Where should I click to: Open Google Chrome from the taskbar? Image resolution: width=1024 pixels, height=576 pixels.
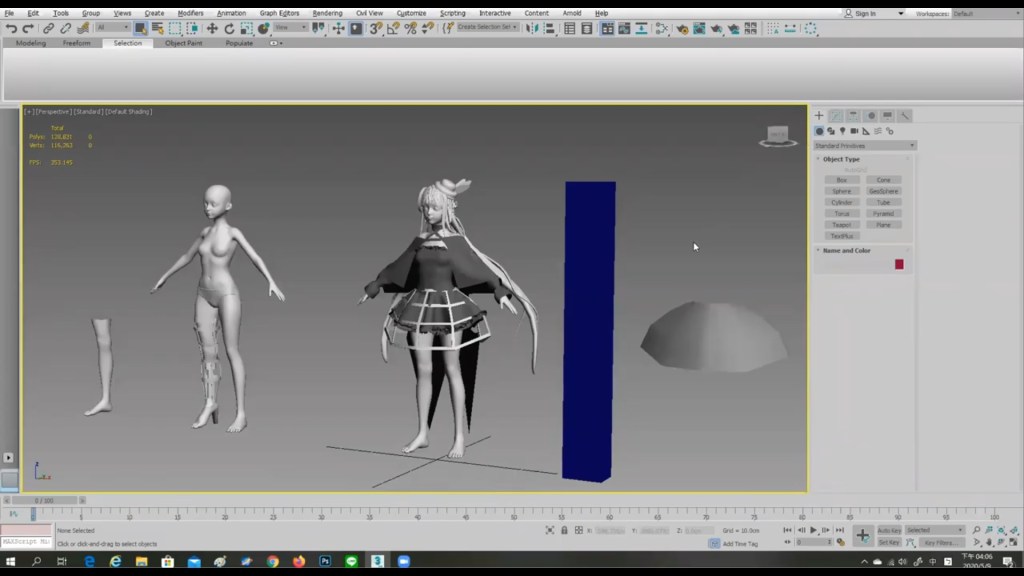pyautogui.click(x=272, y=562)
